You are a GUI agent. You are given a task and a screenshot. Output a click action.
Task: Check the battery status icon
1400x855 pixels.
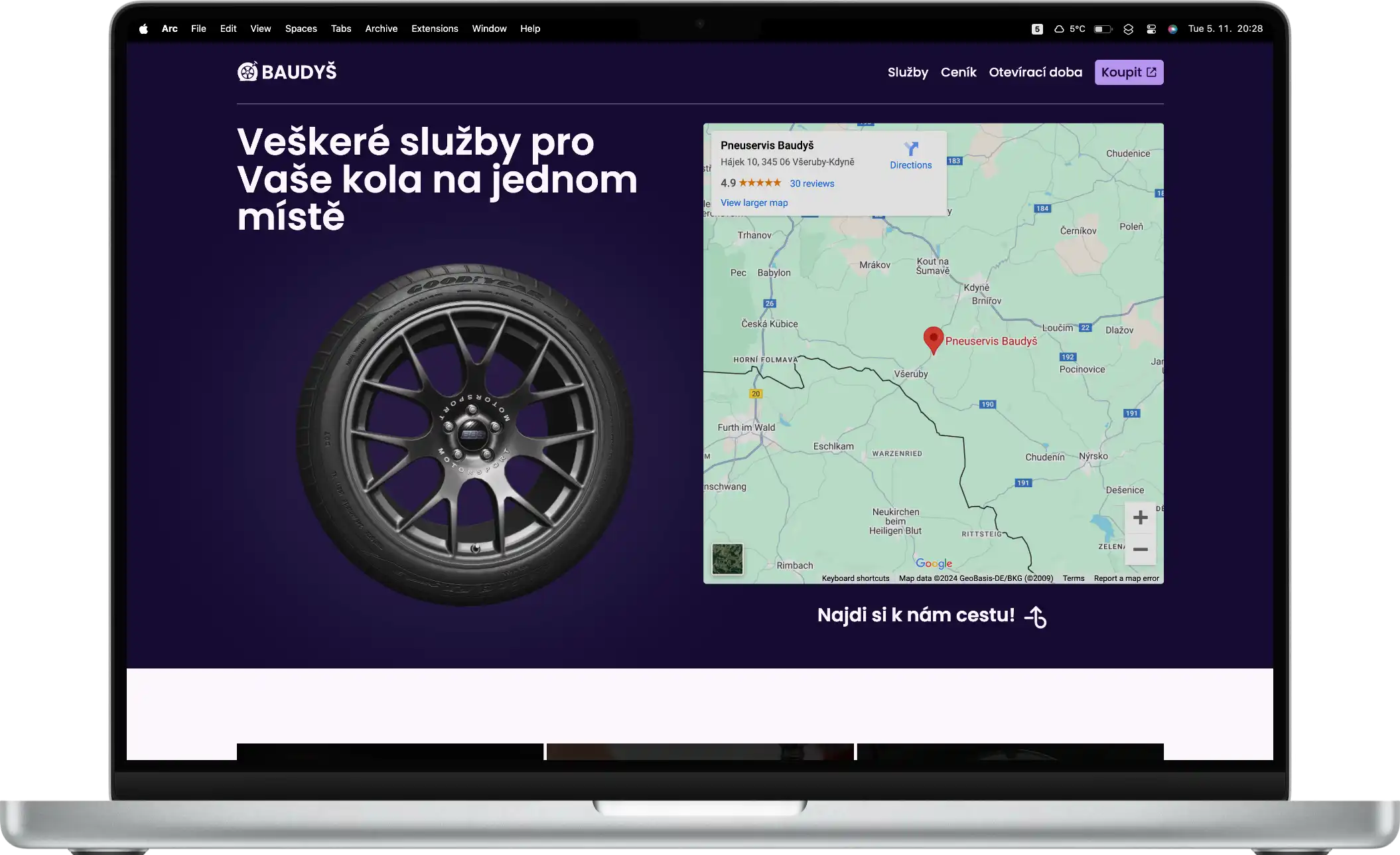coord(1103,29)
